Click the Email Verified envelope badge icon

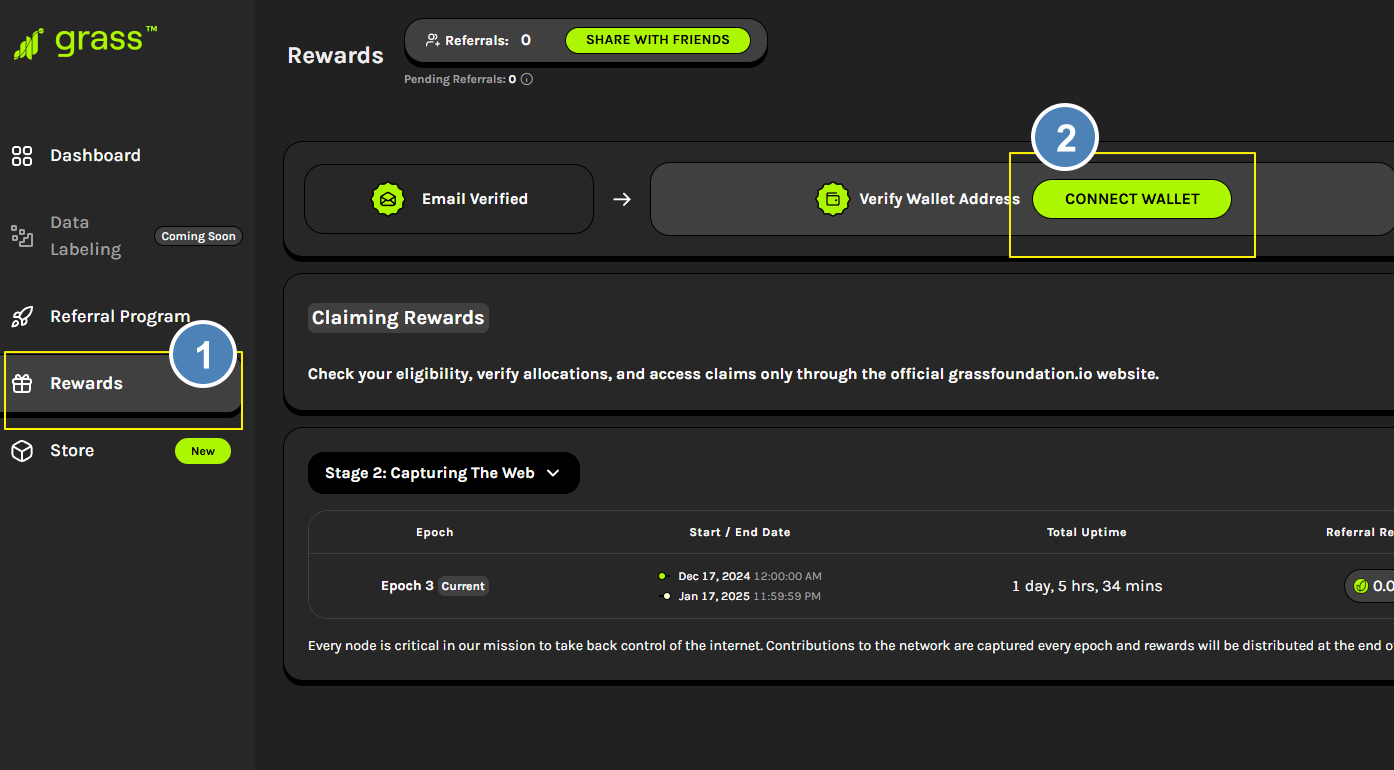pyautogui.click(x=387, y=199)
